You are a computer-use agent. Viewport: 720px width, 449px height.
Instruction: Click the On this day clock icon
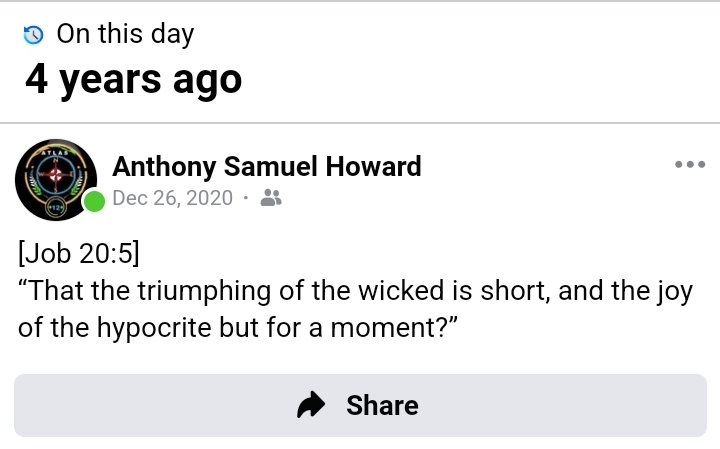pyautogui.click(x=34, y=35)
